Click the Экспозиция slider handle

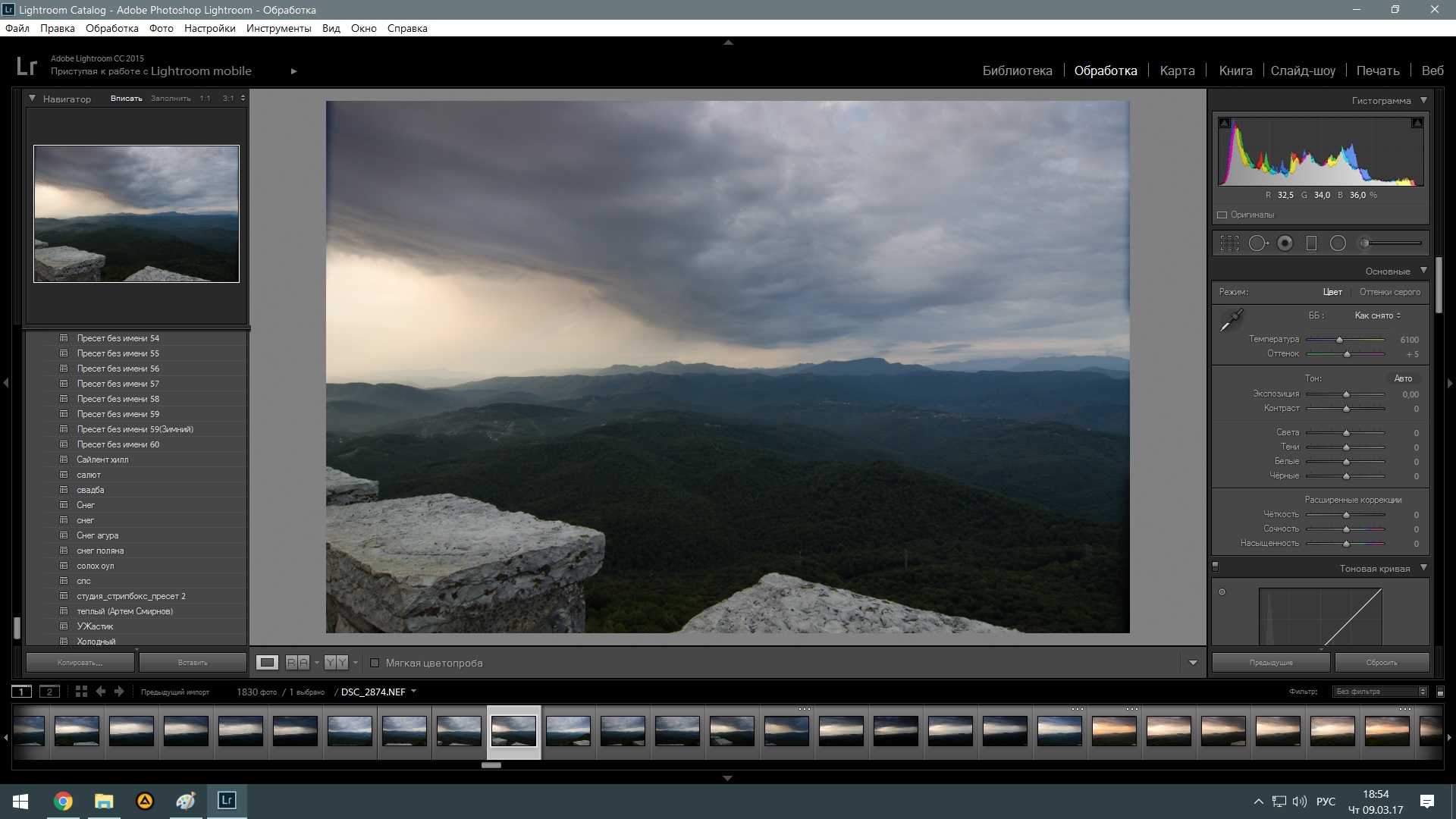[x=1346, y=394]
